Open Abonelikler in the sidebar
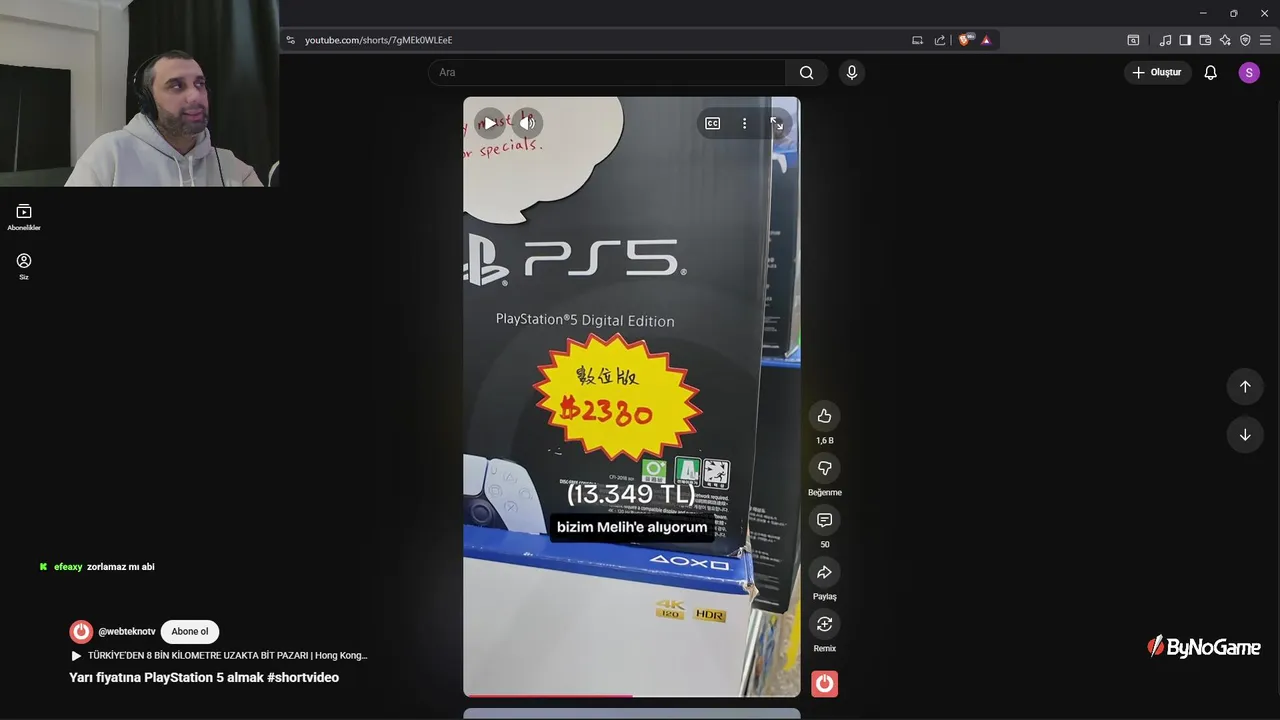This screenshot has width=1280, height=720. [x=24, y=217]
